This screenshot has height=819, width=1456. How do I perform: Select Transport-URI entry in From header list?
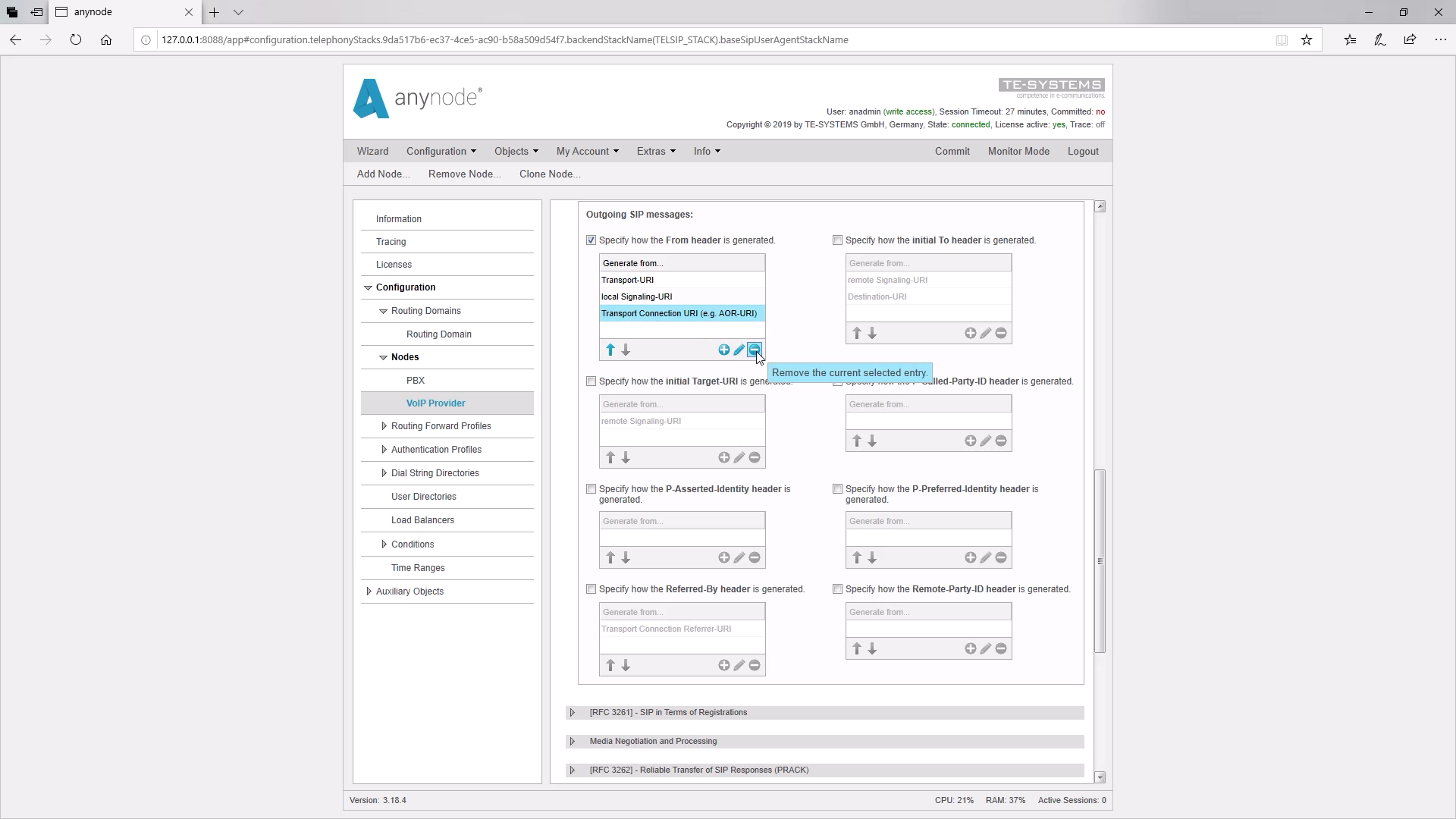(x=682, y=280)
